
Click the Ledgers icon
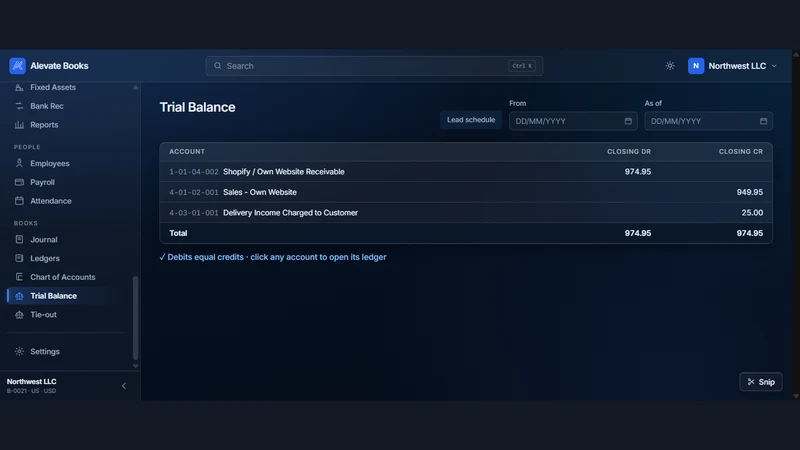point(19,258)
